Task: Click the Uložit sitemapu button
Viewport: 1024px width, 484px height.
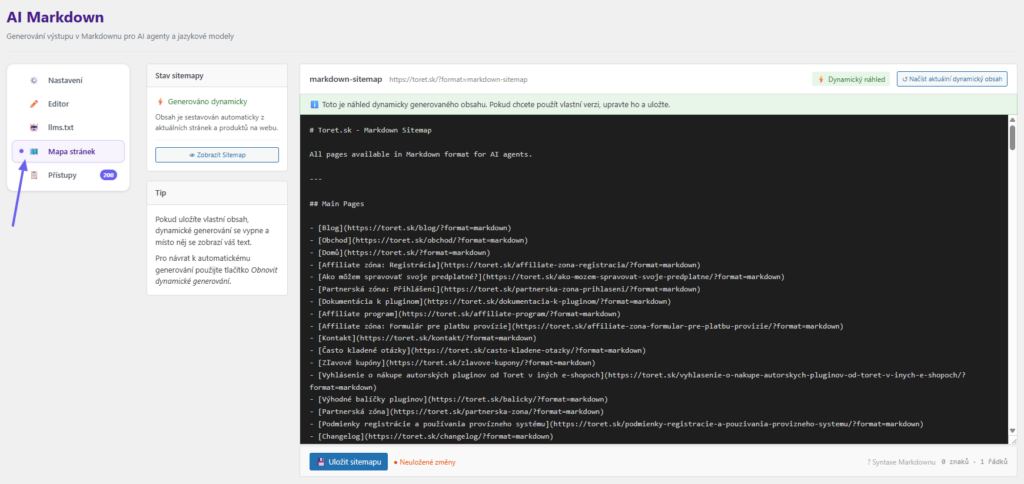Action: click(349, 462)
